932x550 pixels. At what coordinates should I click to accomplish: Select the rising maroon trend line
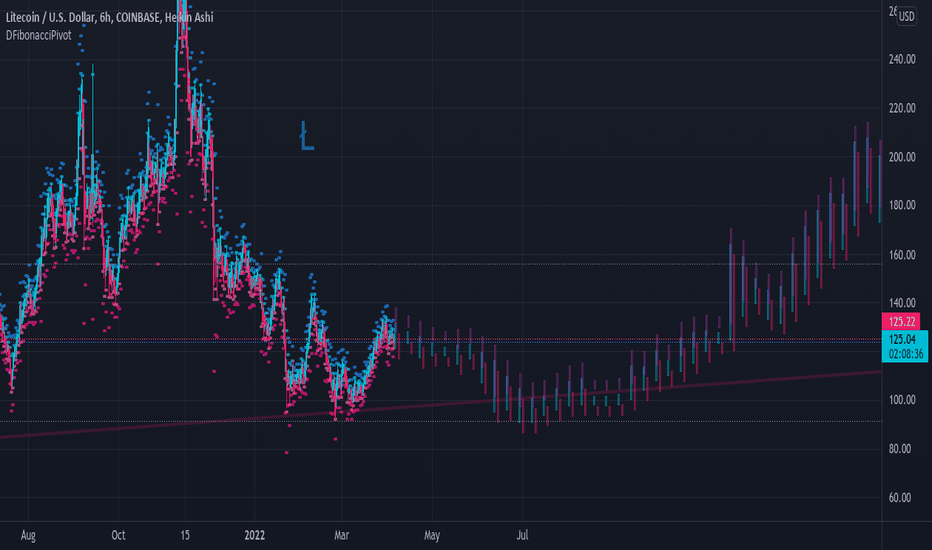(x=440, y=404)
